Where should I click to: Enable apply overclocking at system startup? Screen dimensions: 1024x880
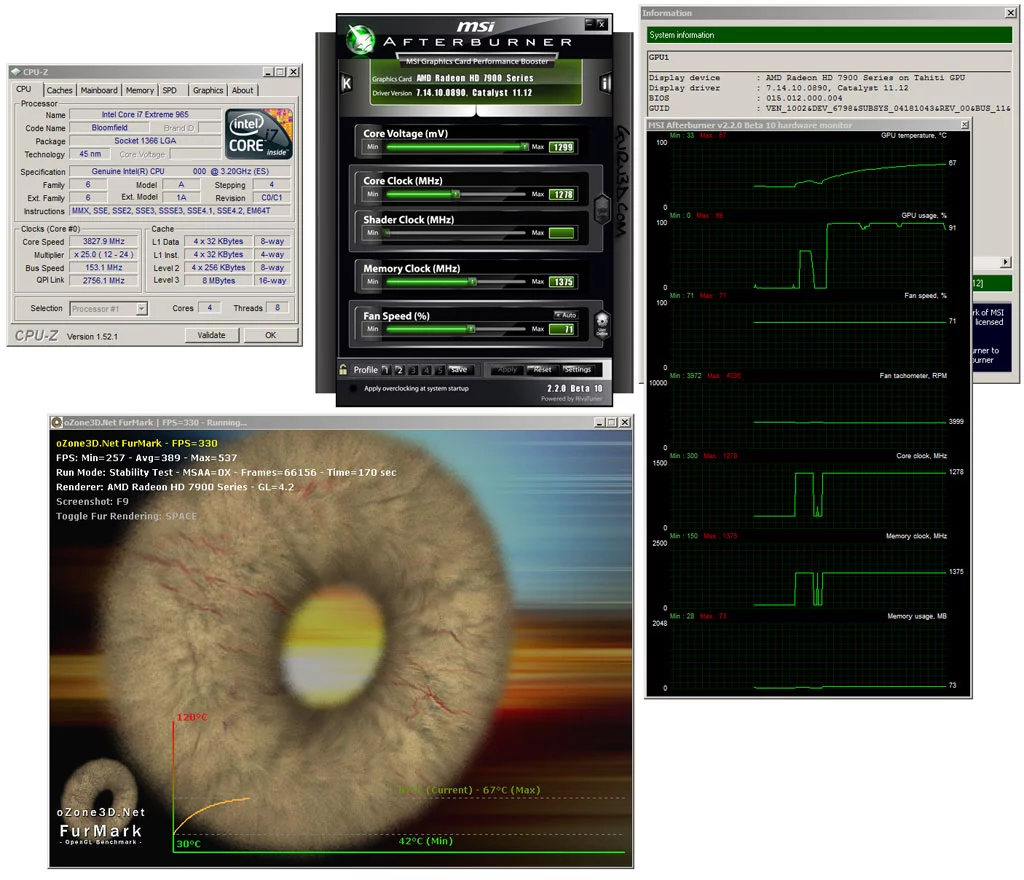[353, 387]
